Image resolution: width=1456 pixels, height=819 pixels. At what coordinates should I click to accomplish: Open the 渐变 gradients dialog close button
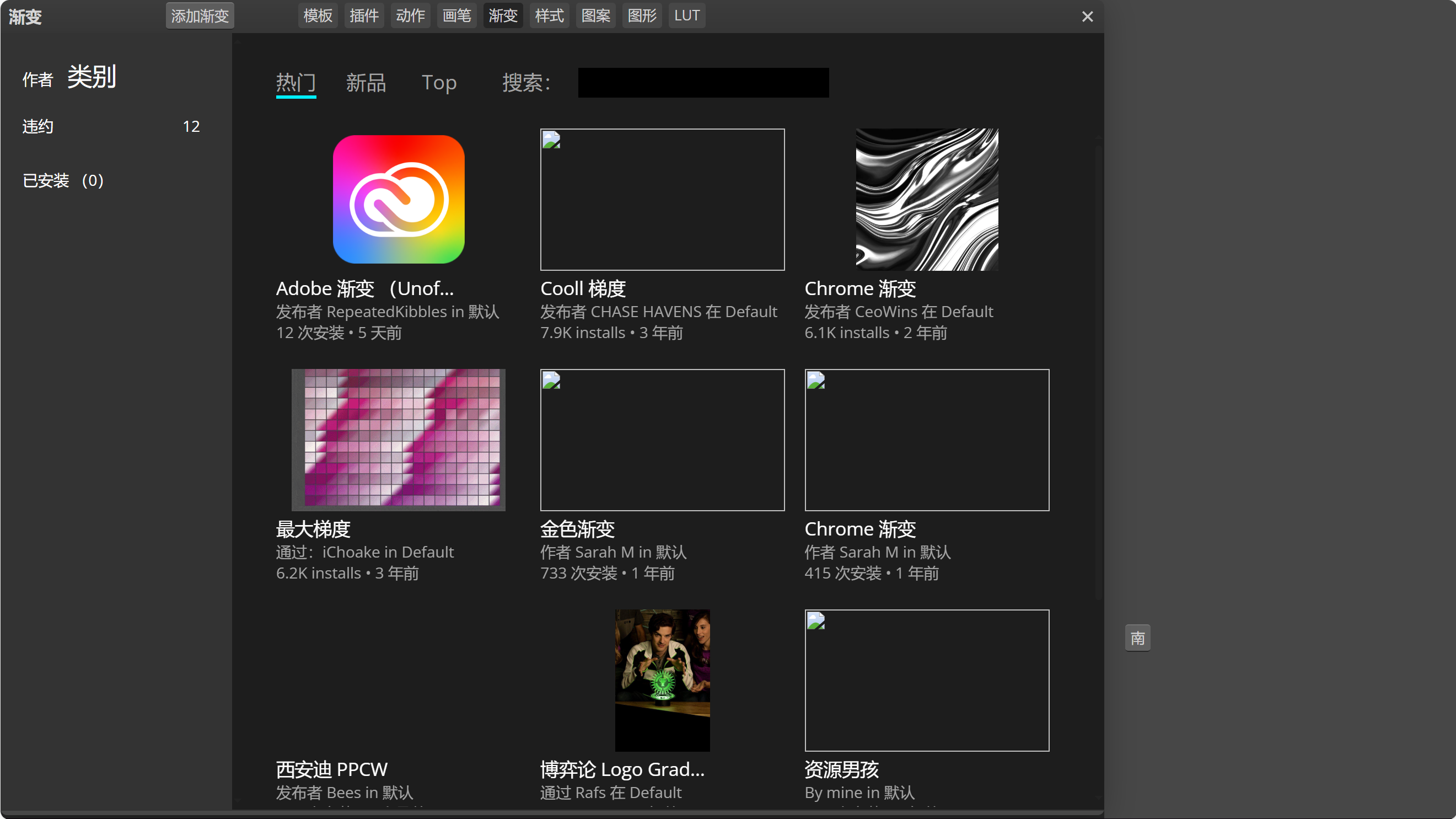point(1087,16)
